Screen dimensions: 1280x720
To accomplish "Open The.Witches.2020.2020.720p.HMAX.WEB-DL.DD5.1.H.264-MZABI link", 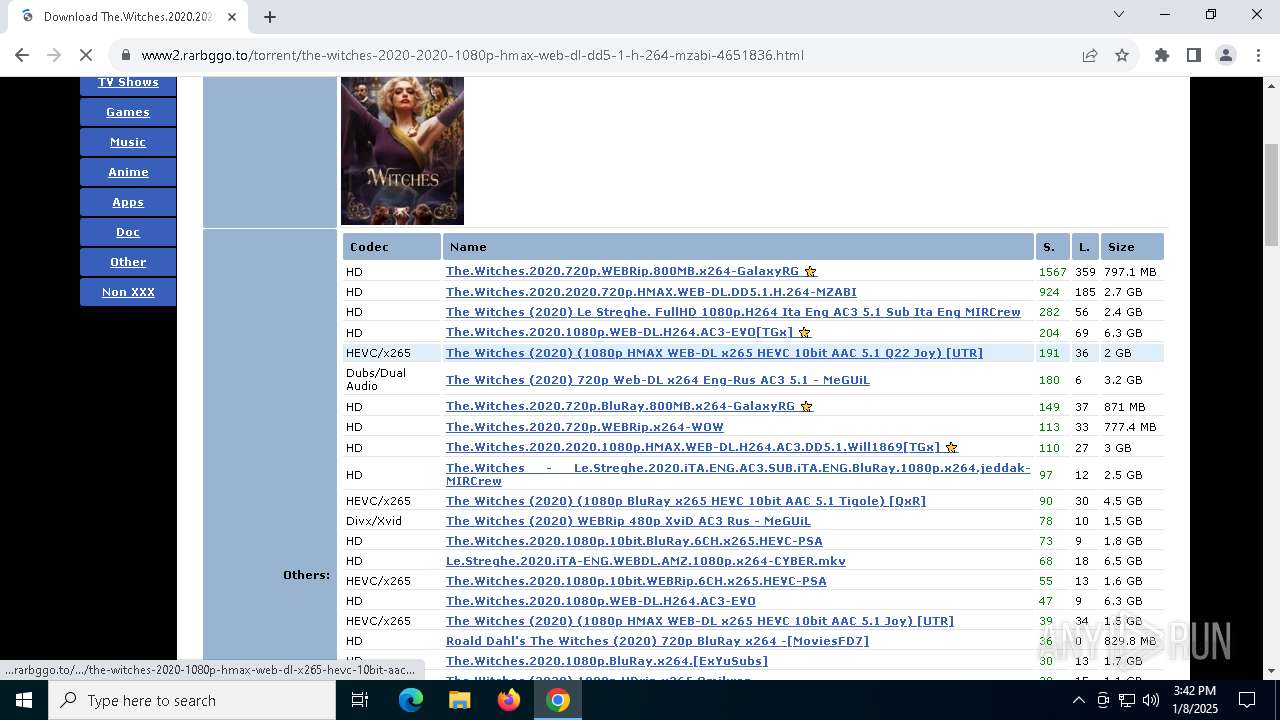I will pyautogui.click(x=651, y=292).
